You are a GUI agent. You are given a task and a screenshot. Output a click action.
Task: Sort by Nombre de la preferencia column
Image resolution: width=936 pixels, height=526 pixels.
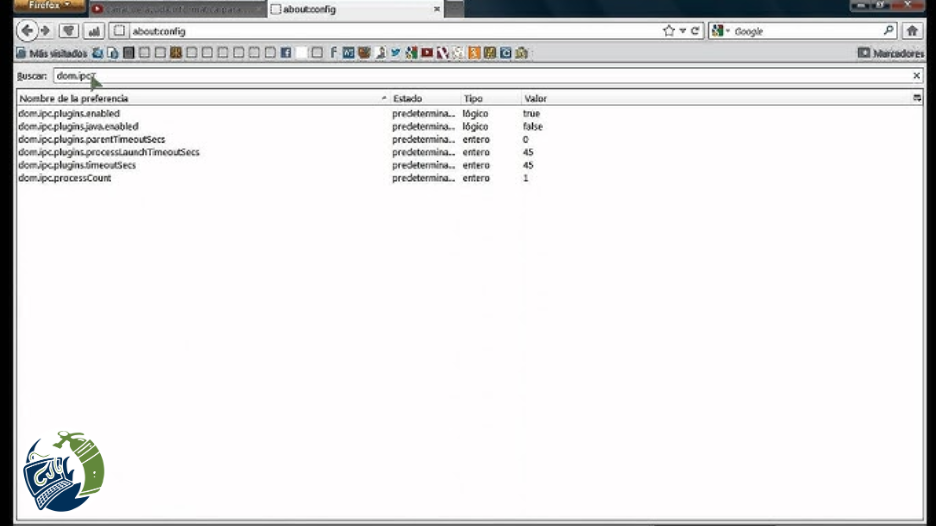click(x=203, y=99)
